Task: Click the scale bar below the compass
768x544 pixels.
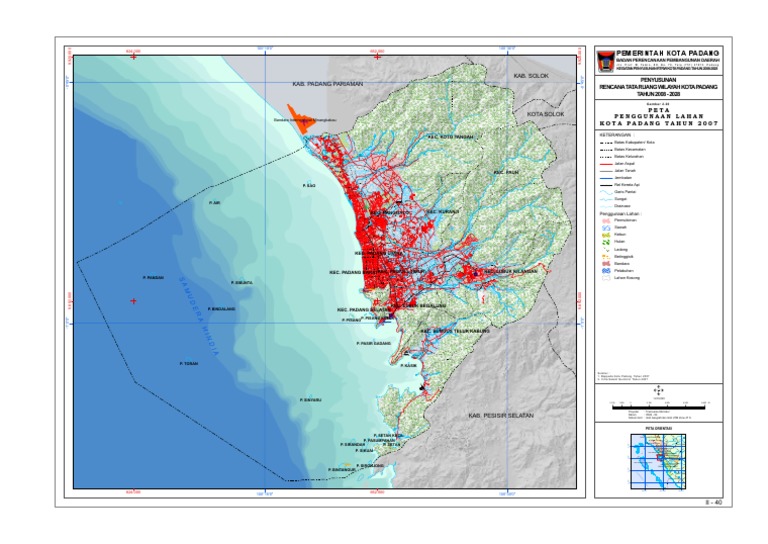Action: [659, 407]
